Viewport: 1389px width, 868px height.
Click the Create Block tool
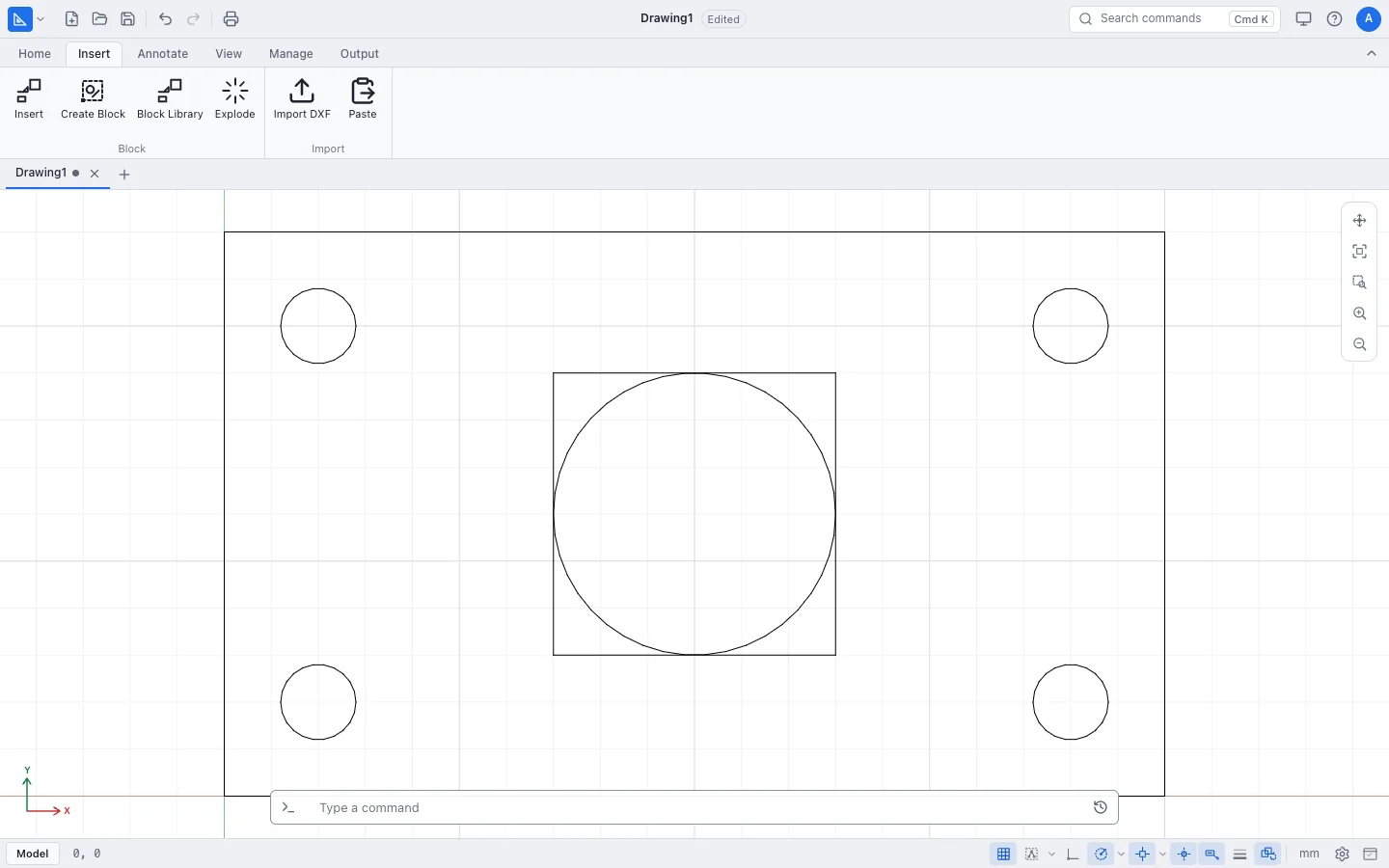coord(93,99)
